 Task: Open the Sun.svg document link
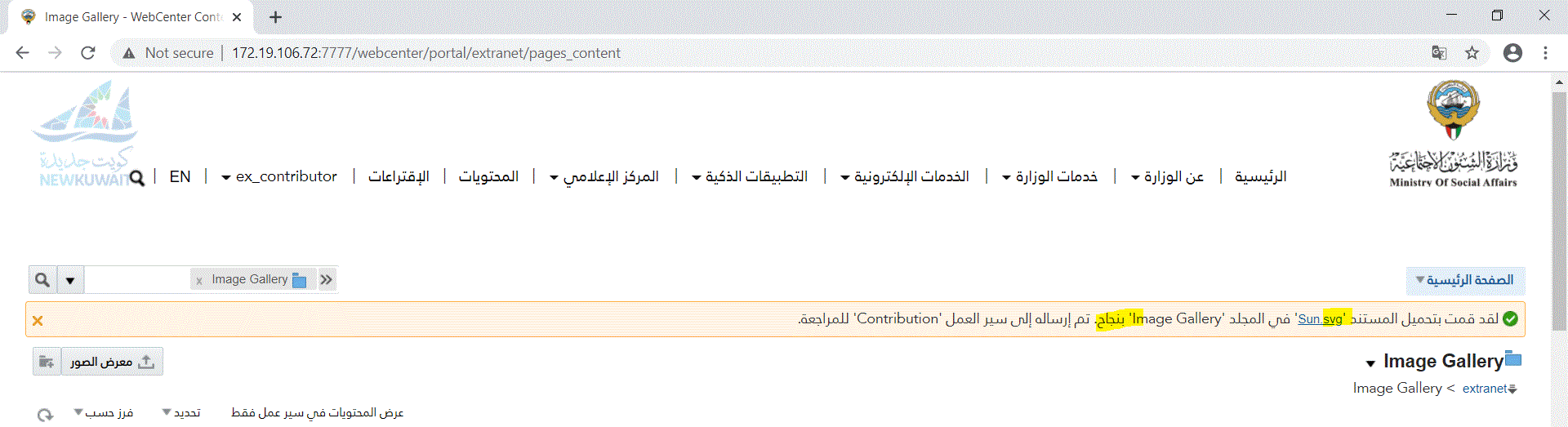pos(1320,318)
